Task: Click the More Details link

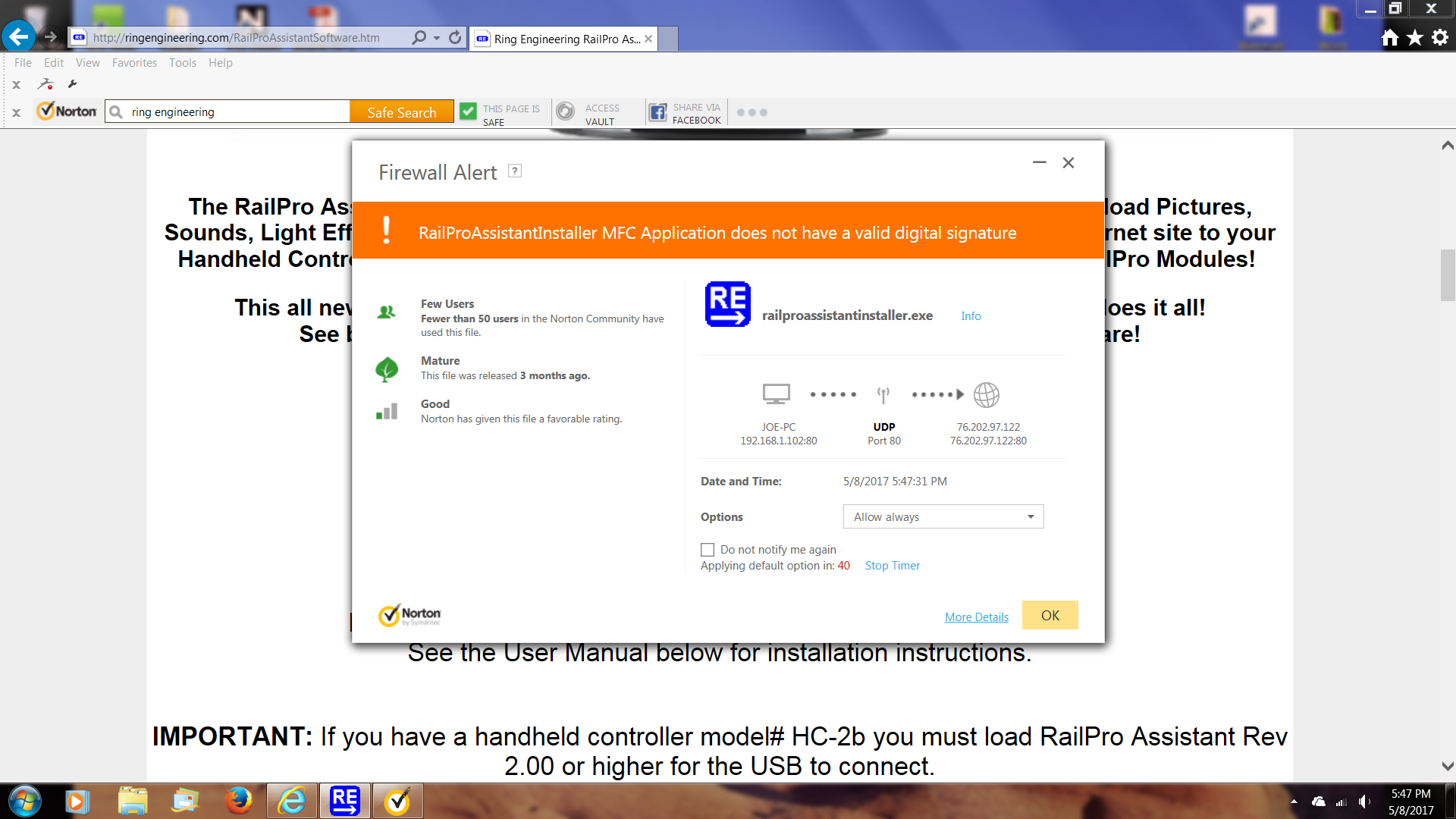Action: pyautogui.click(x=976, y=617)
